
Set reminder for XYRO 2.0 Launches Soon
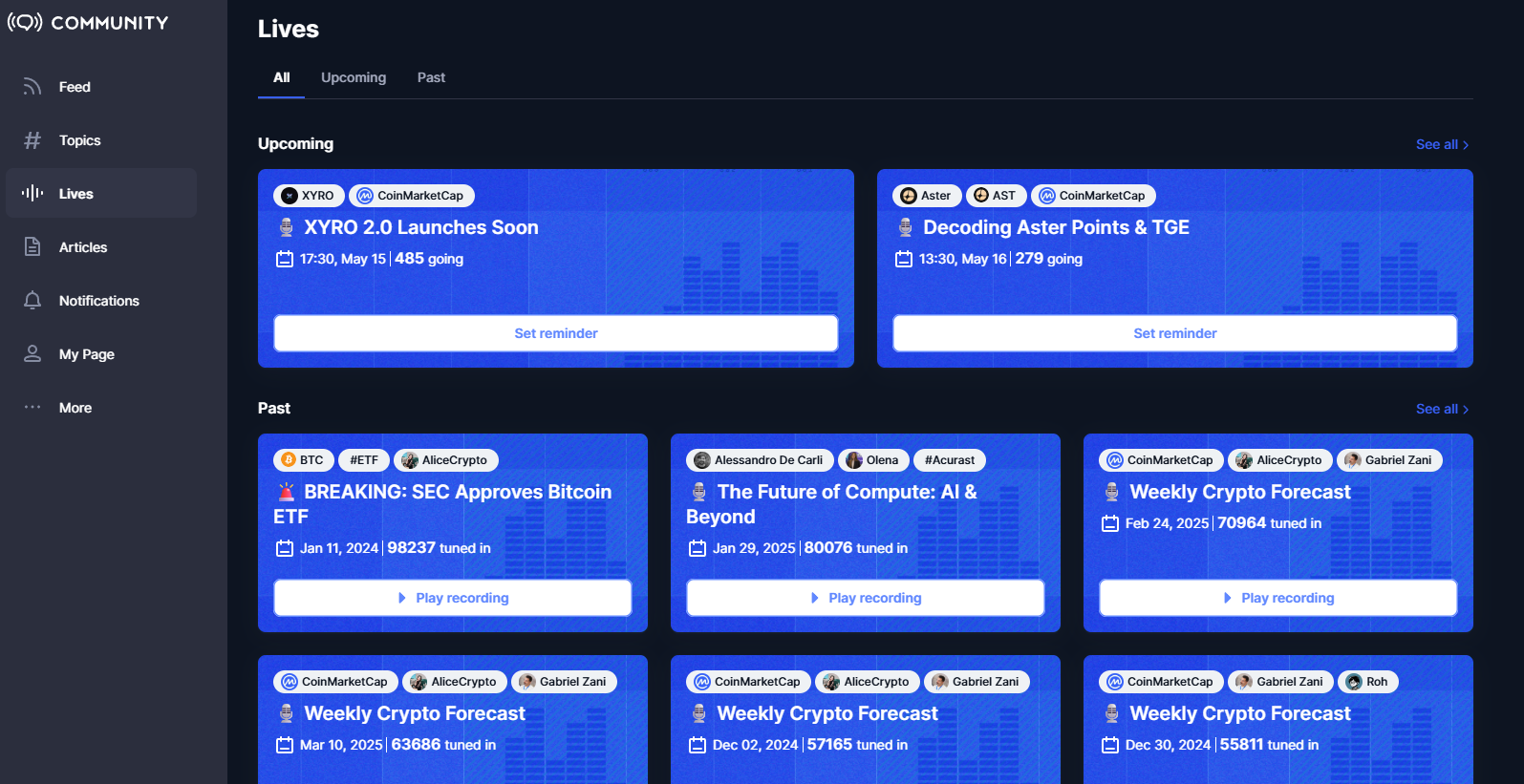[x=556, y=333]
